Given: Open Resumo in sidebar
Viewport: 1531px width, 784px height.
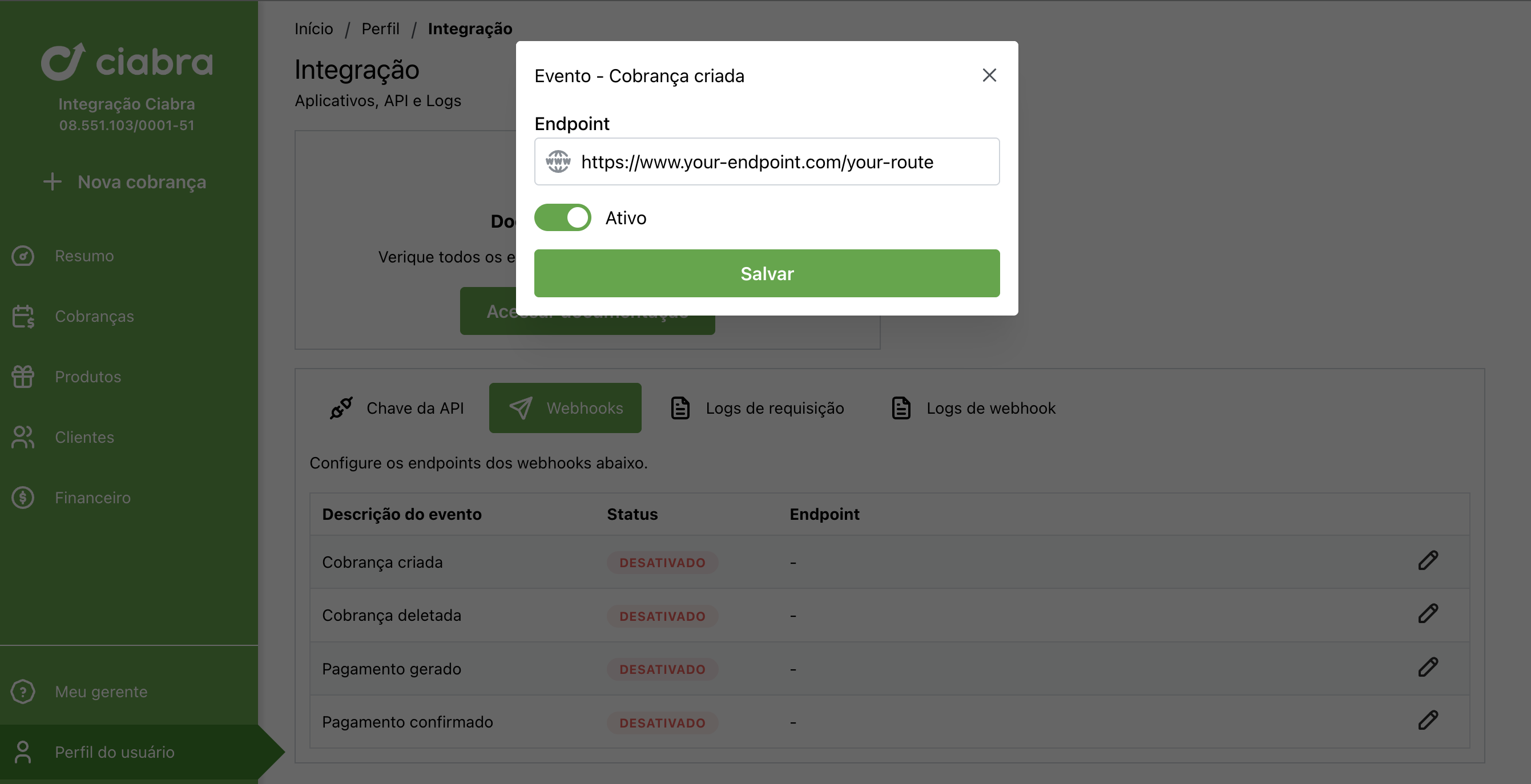Looking at the screenshot, I should [84, 256].
